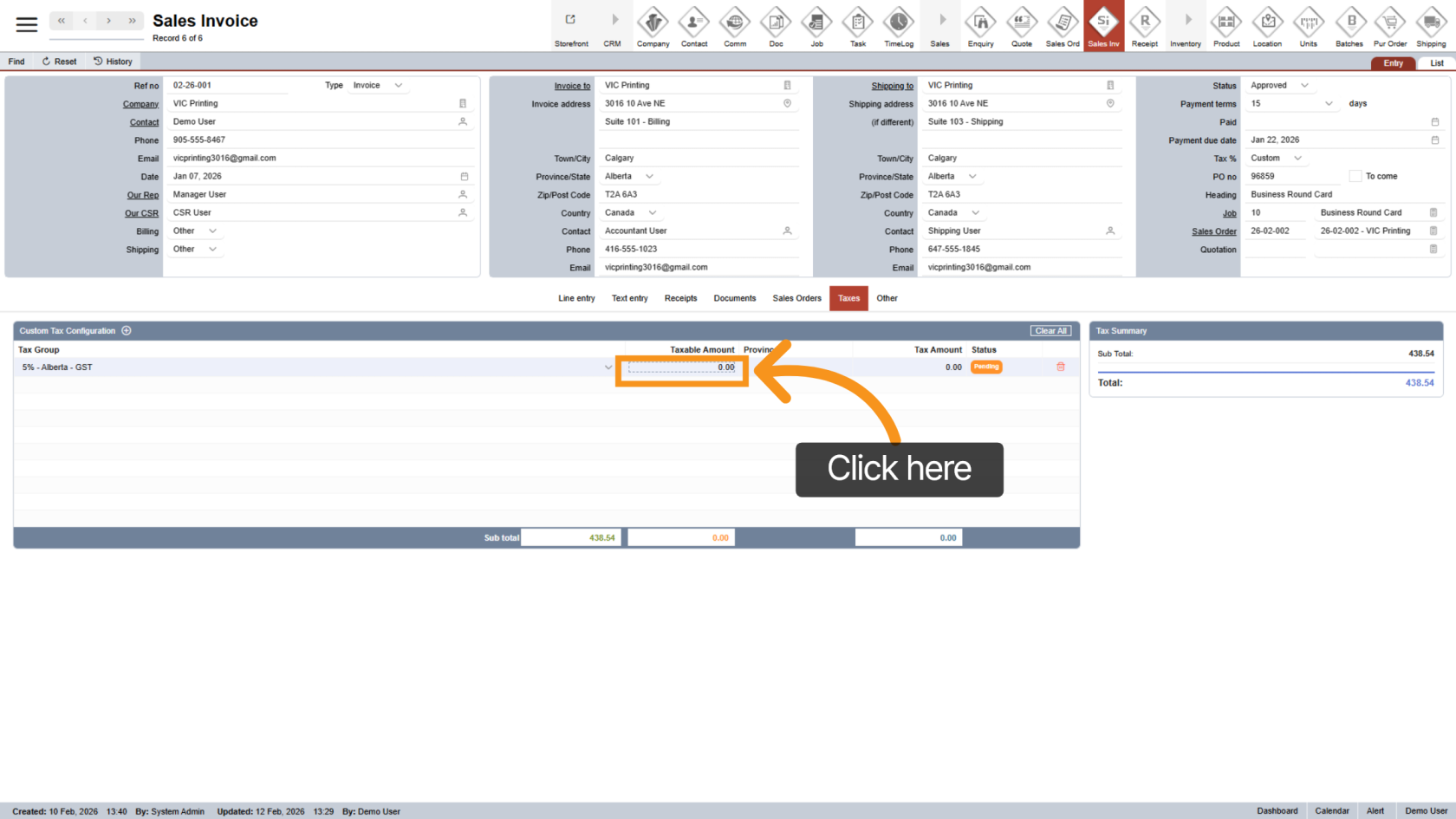Open calendar picker for Payment due date

pyautogui.click(x=1434, y=140)
